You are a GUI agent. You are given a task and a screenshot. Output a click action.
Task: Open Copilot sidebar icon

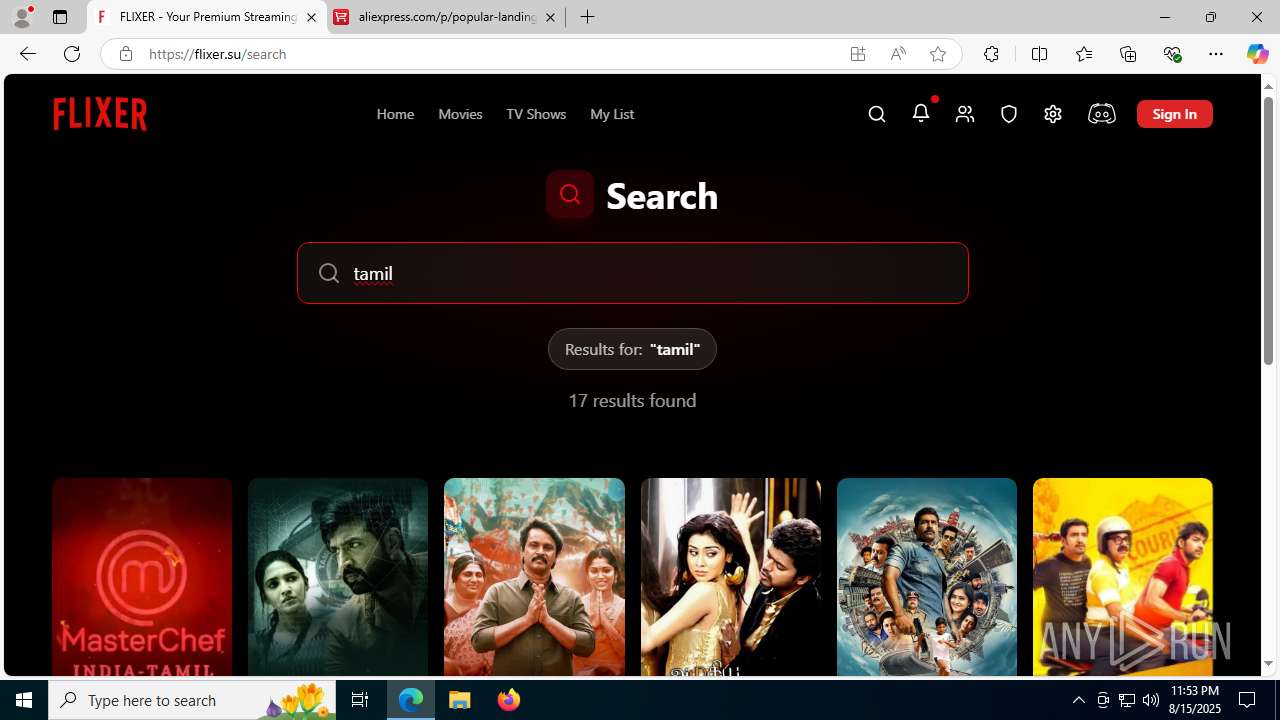(1257, 54)
